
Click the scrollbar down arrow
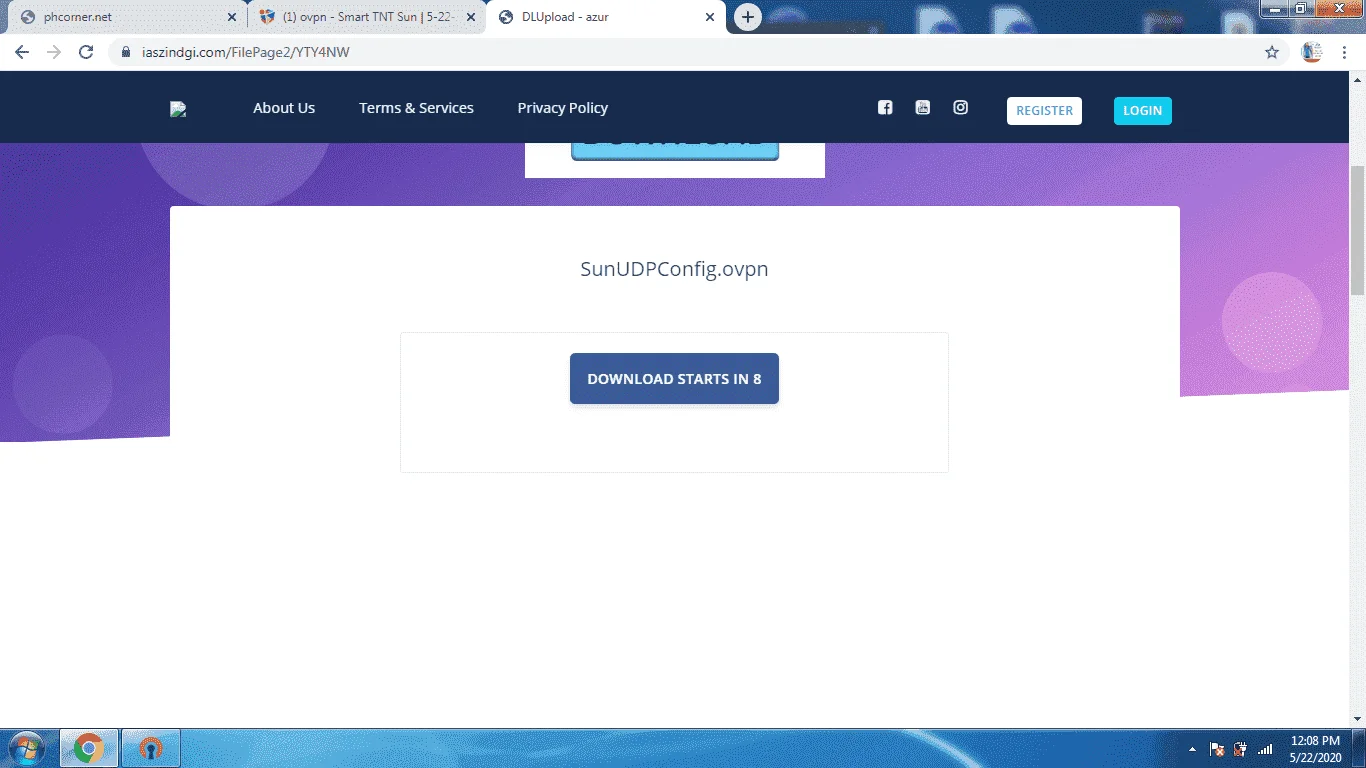(1357, 719)
